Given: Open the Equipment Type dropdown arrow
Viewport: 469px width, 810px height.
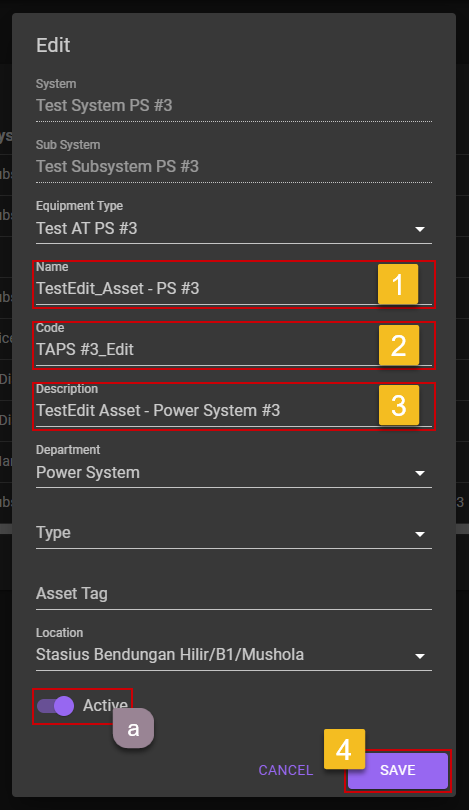Looking at the screenshot, I should 420,229.
